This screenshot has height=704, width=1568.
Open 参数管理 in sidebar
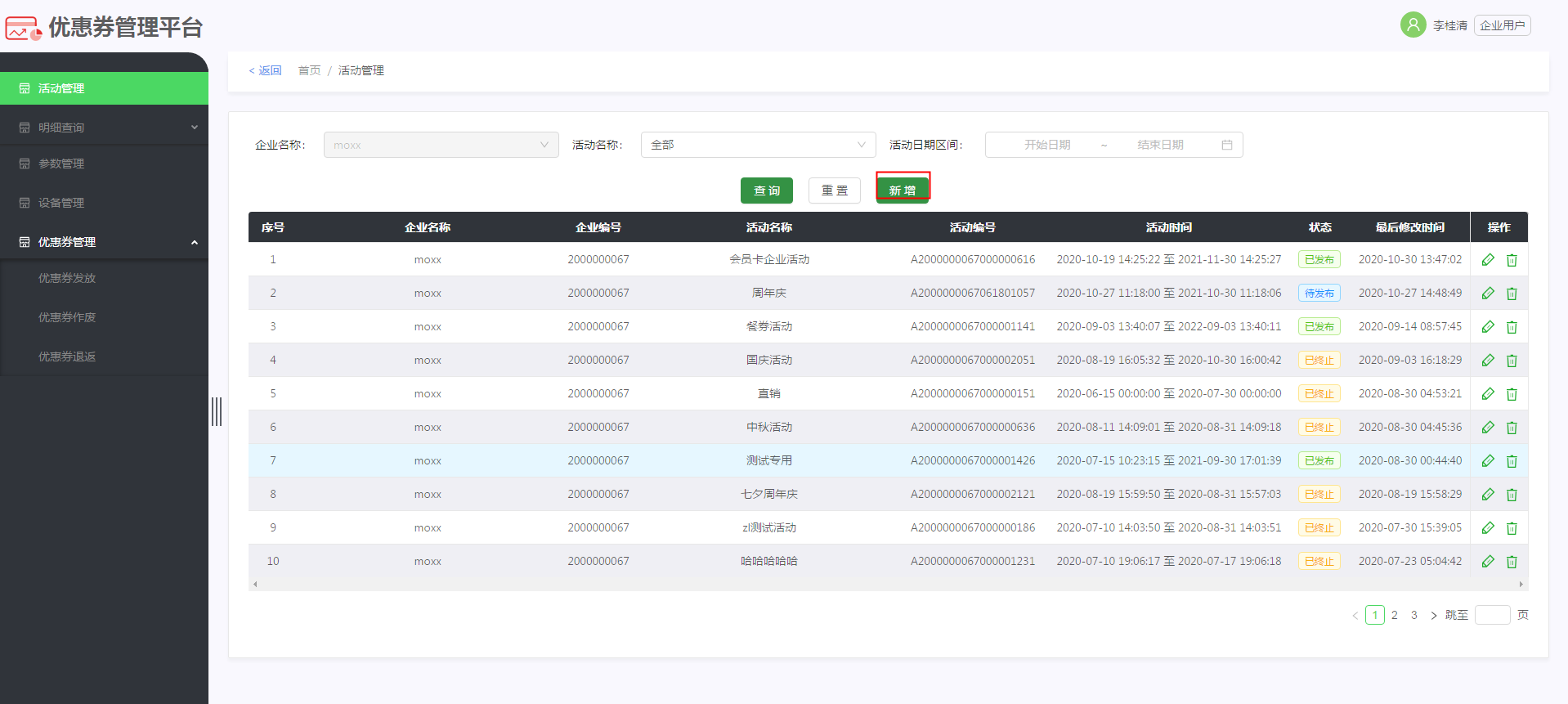pyautogui.click(x=104, y=164)
